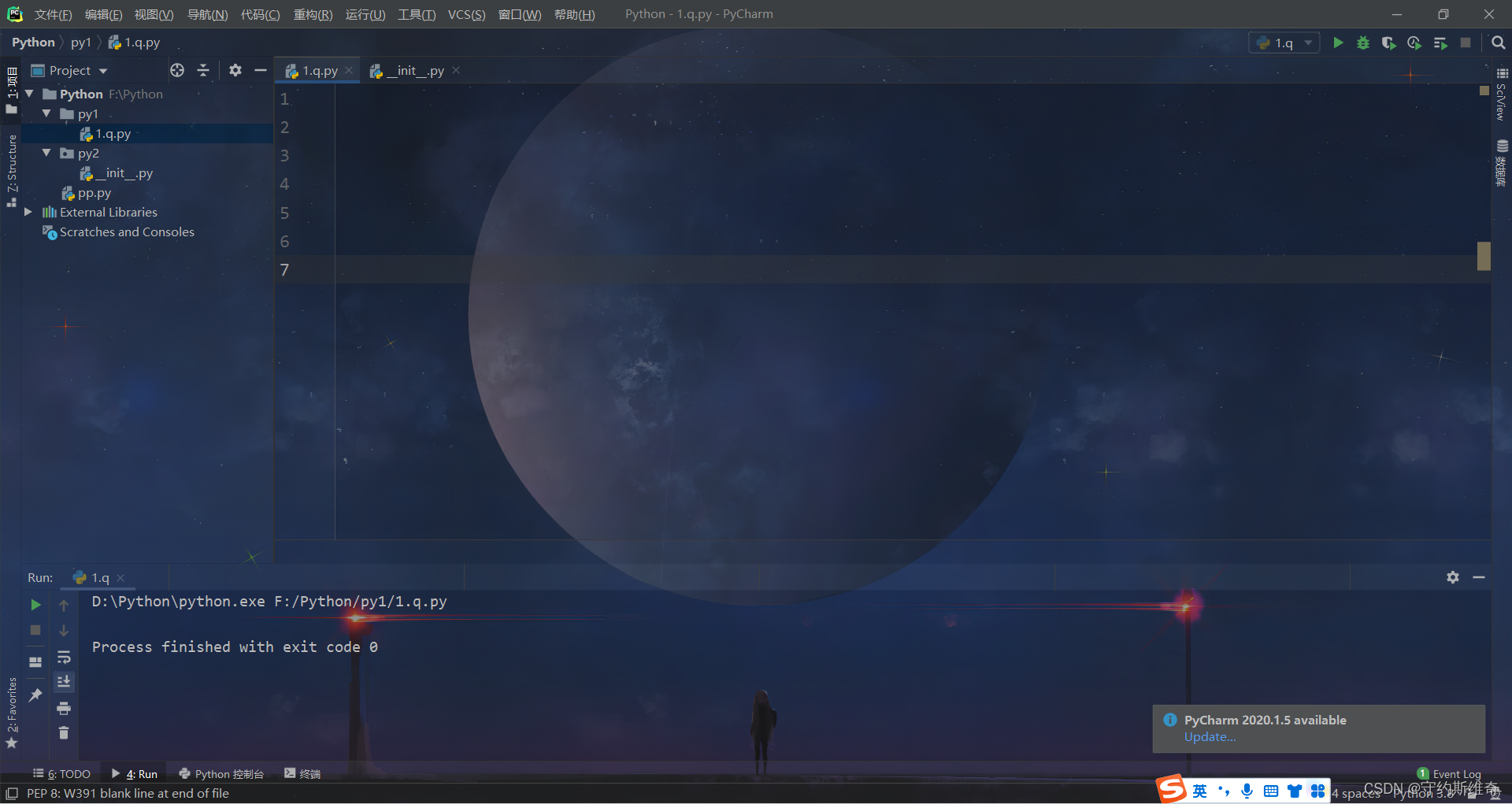This screenshot has width=1512, height=804.
Task: Hide the Run panel with minus icon
Action: pyautogui.click(x=1479, y=577)
